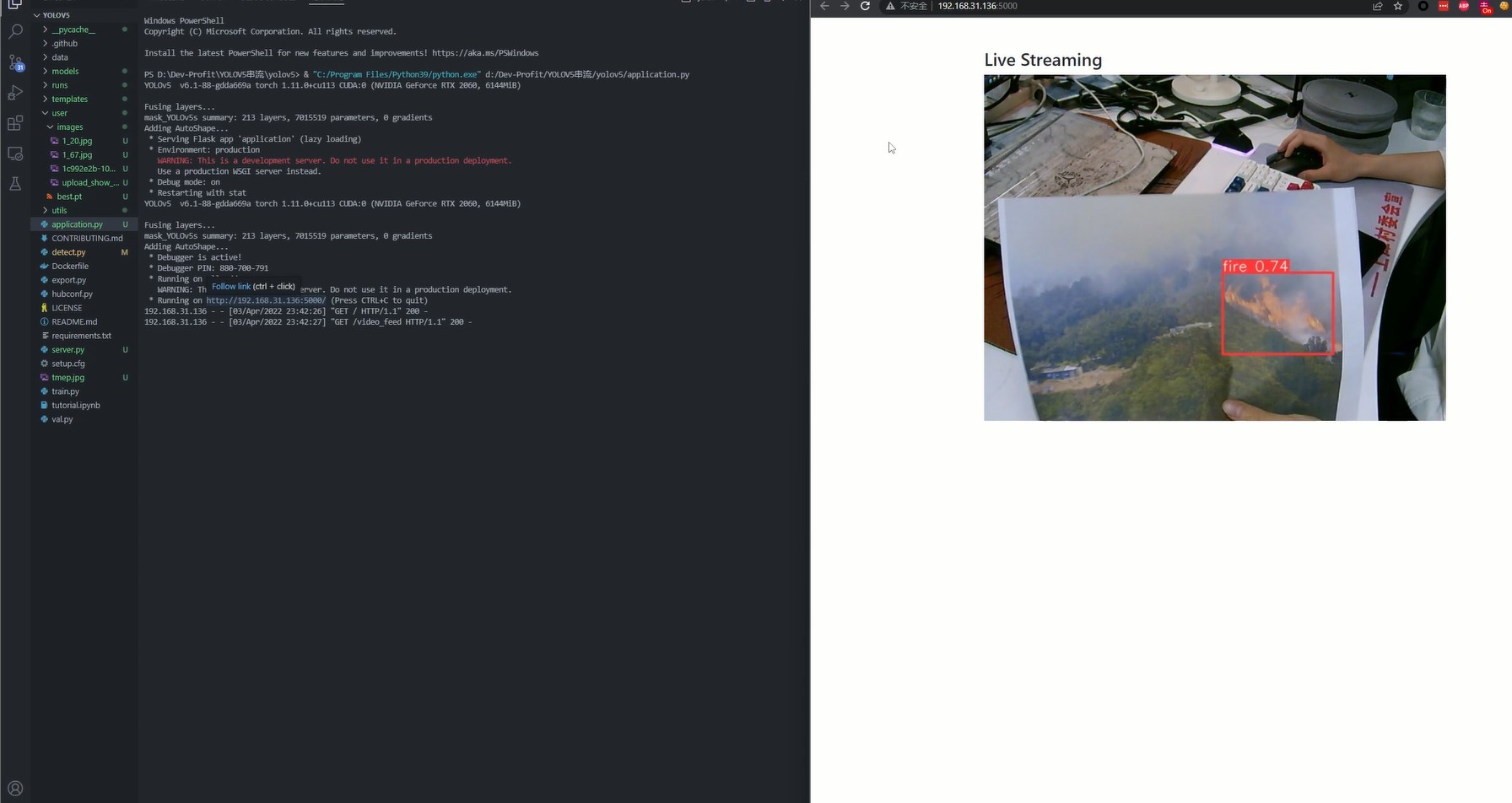The image size is (1512, 803).
Task: Open the upload_show_... image file
Action: [x=84, y=182]
